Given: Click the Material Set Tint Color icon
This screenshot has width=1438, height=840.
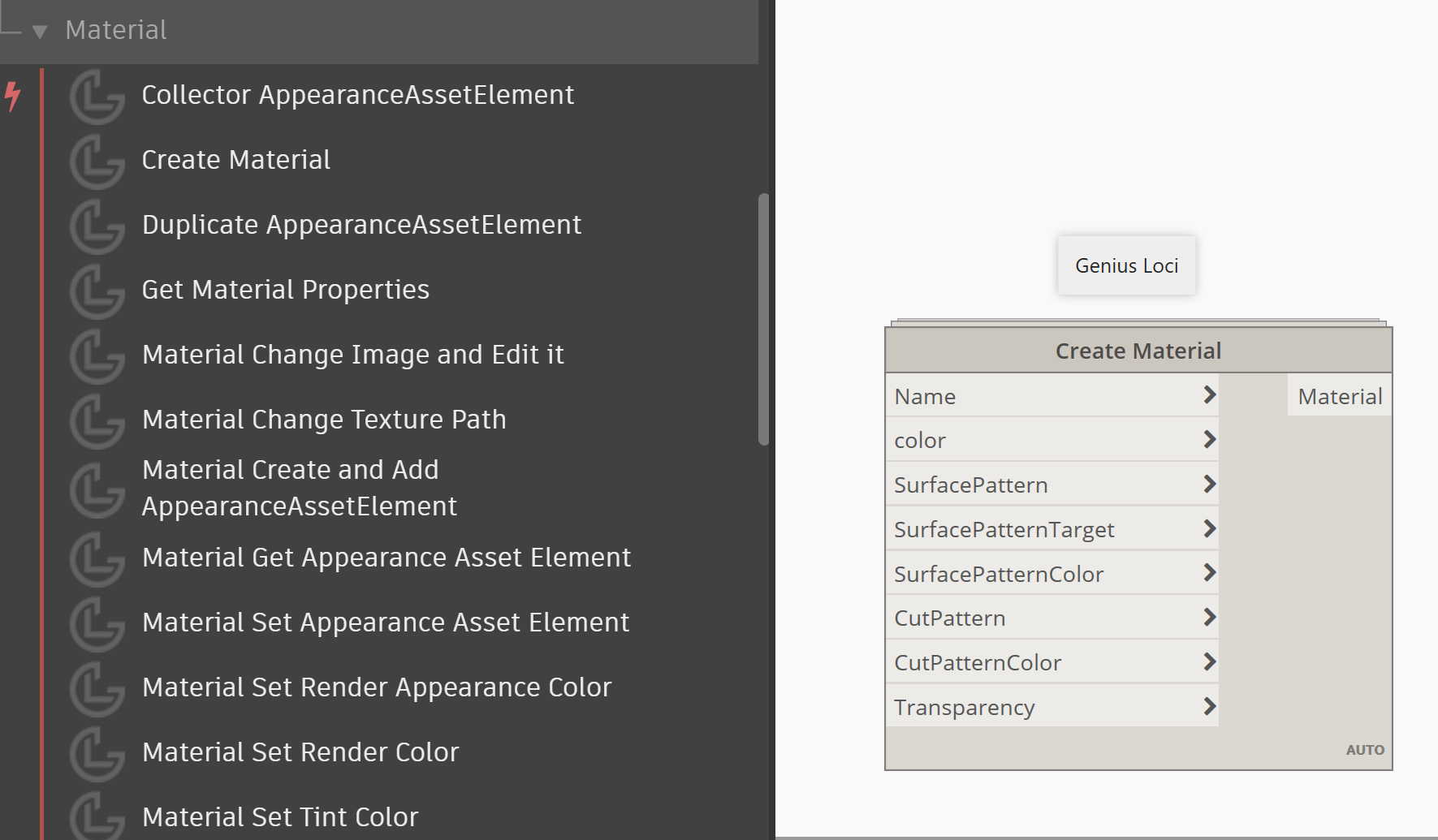Looking at the screenshot, I should point(97,816).
